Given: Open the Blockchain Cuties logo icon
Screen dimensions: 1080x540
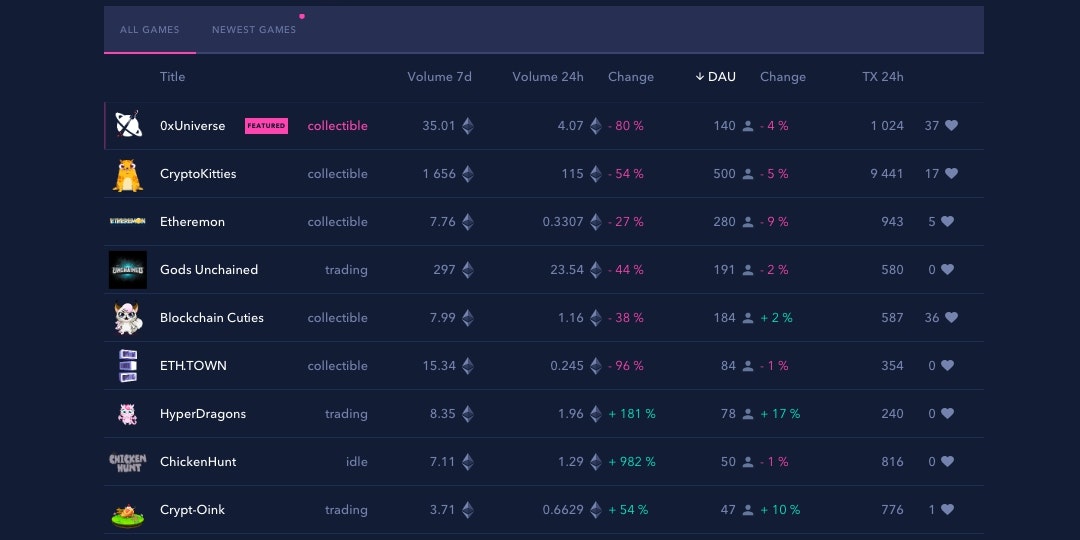Looking at the screenshot, I should pos(128,318).
